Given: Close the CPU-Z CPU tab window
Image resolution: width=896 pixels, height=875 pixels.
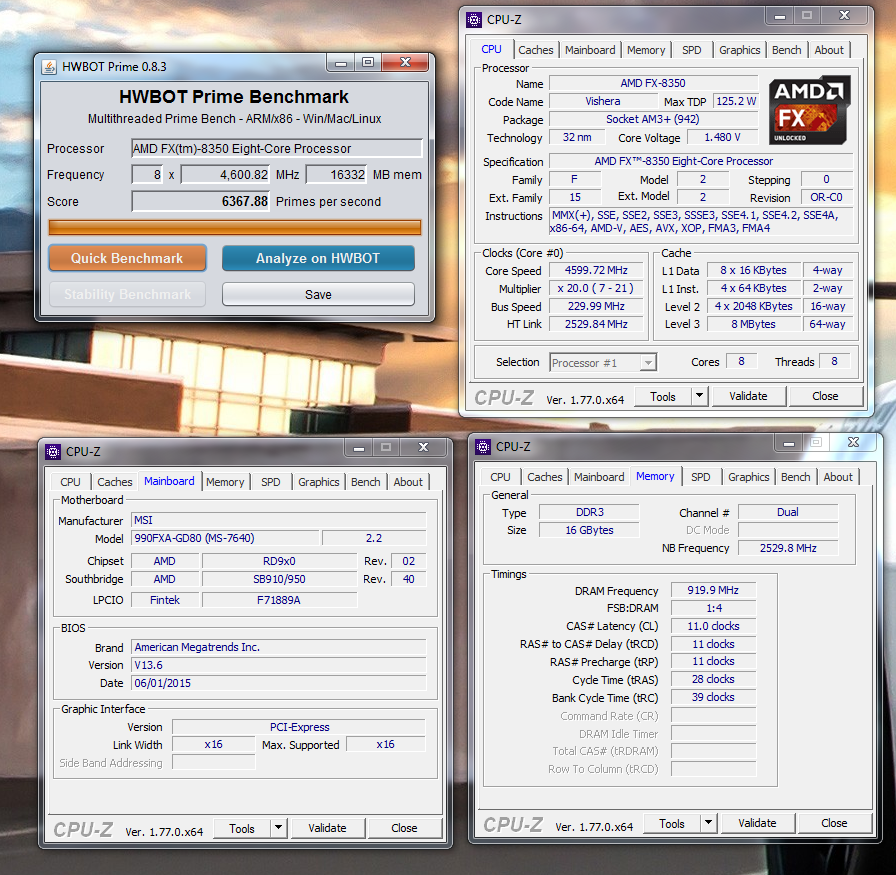Looking at the screenshot, I should click(x=844, y=16).
